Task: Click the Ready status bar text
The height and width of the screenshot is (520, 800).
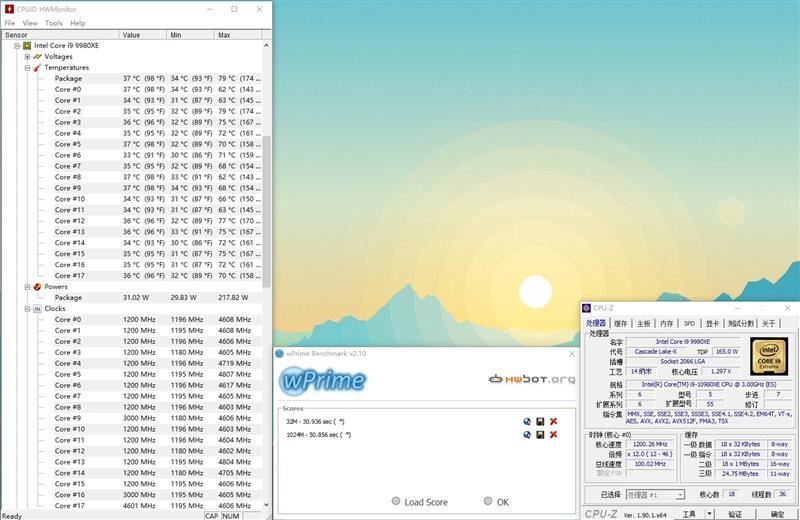Action: (x=12, y=516)
